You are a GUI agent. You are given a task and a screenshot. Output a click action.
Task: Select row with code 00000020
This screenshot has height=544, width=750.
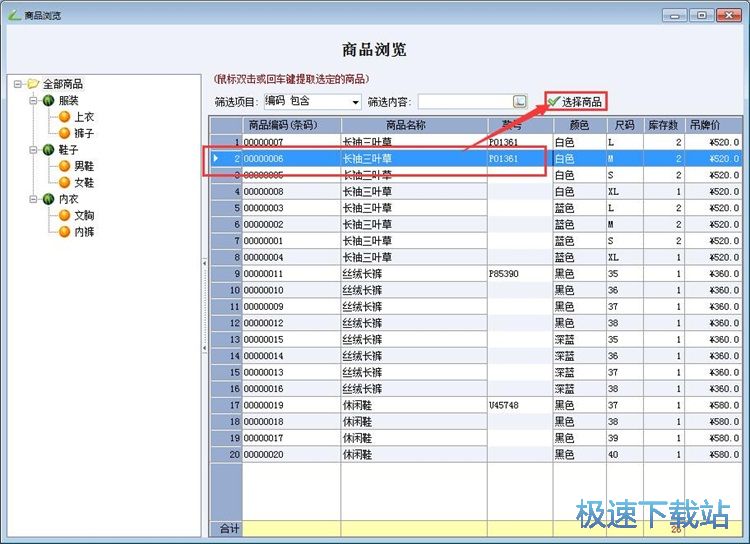tap(476, 454)
